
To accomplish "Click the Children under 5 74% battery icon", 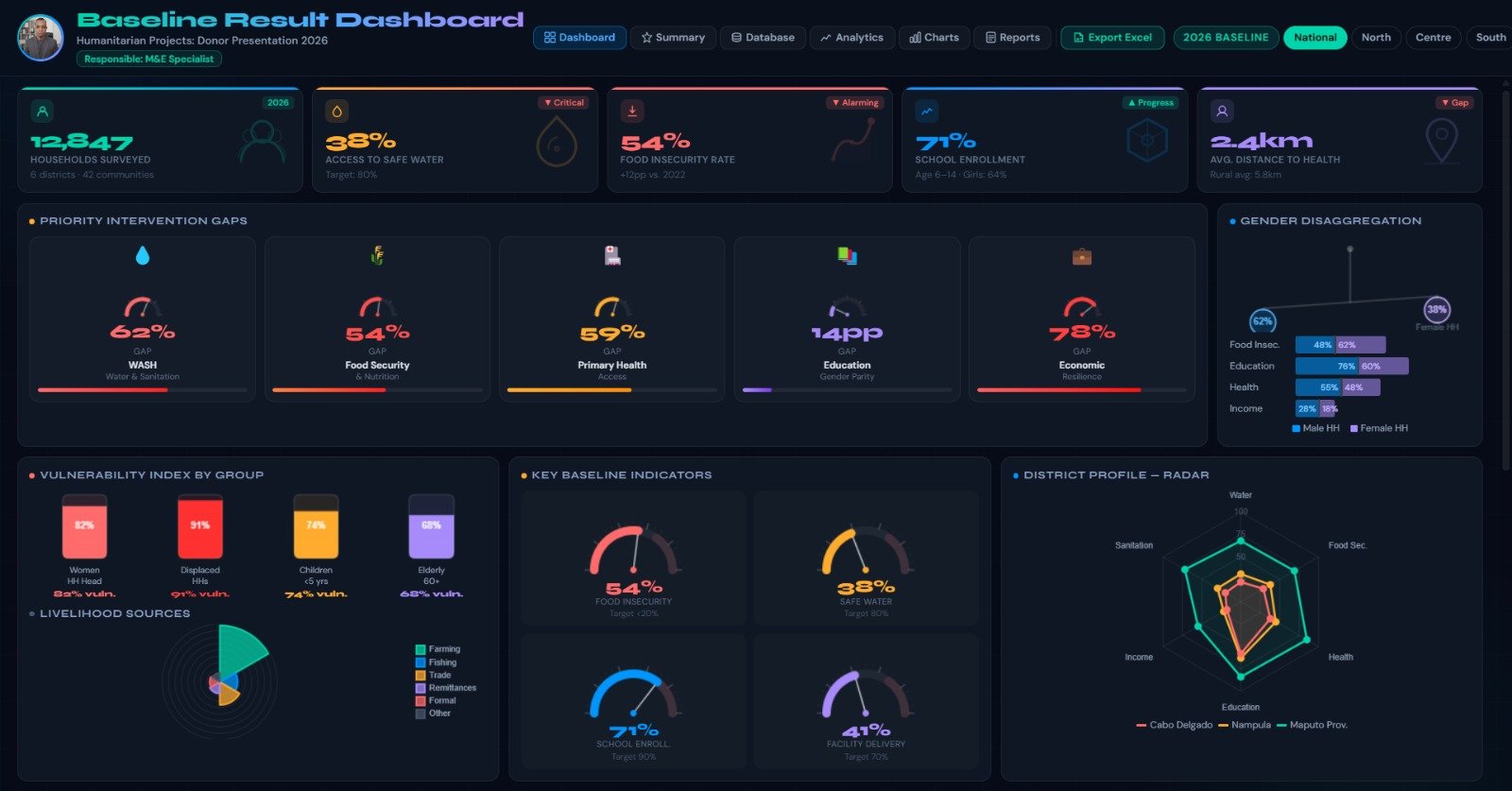I will [x=316, y=526].
